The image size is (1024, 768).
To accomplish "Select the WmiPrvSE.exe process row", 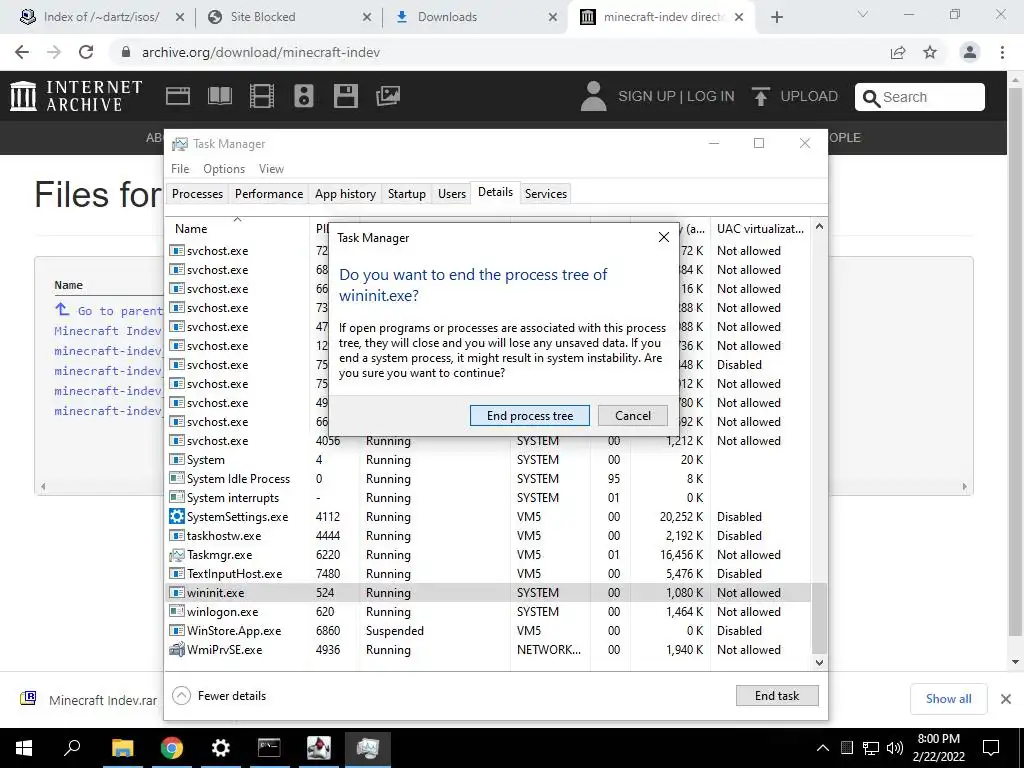I will [x=488, y=650].
